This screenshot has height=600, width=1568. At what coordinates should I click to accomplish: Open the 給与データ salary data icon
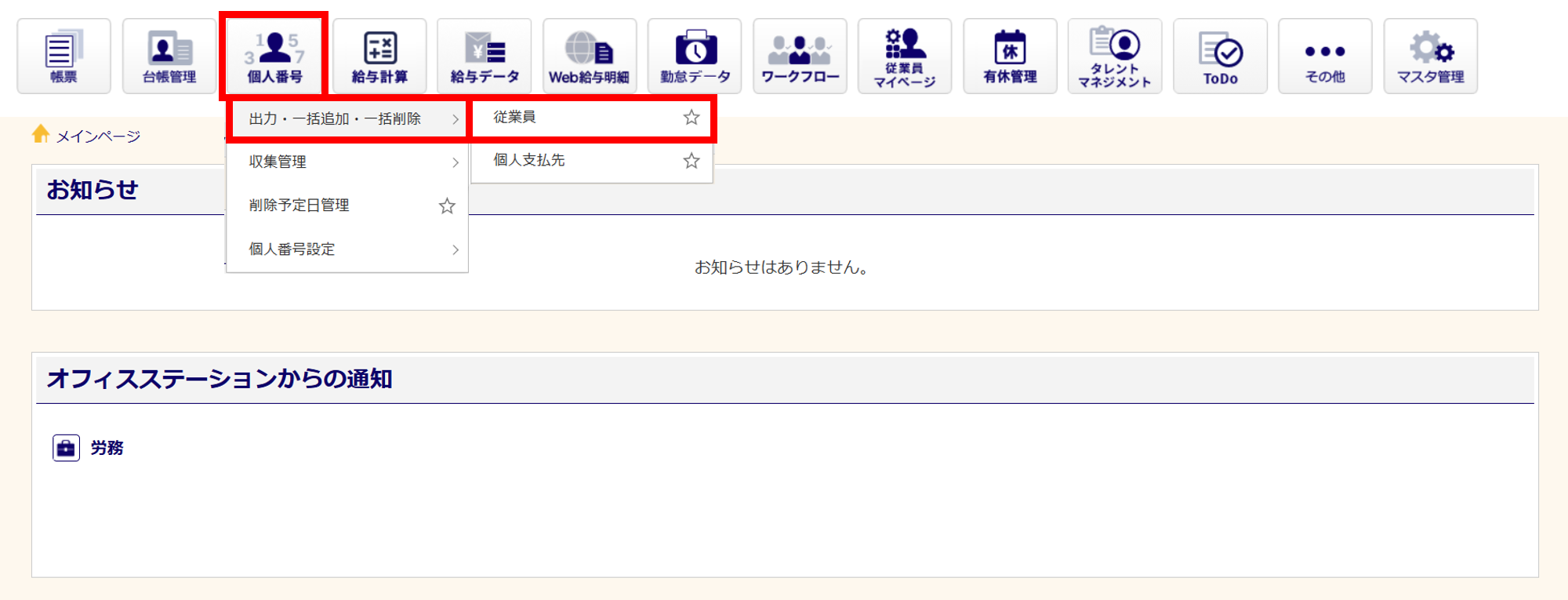tap(485, 56)
